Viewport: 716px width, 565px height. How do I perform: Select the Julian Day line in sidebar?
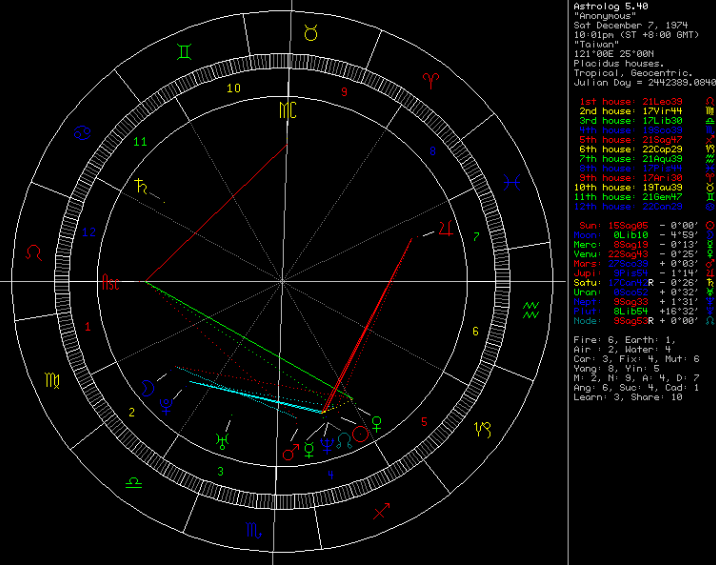[644, 81]
